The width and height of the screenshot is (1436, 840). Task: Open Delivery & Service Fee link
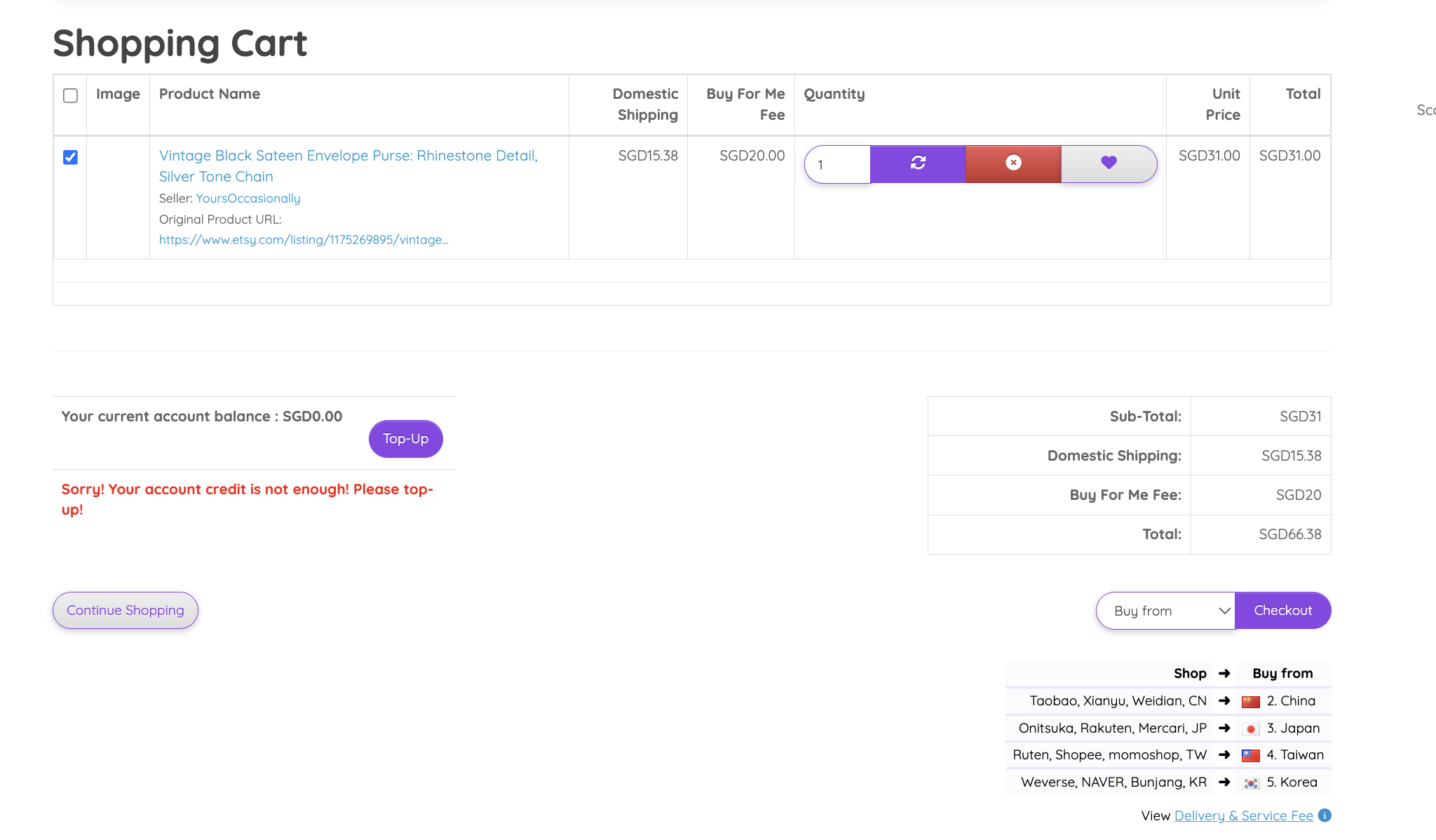tap(1243, 815)
